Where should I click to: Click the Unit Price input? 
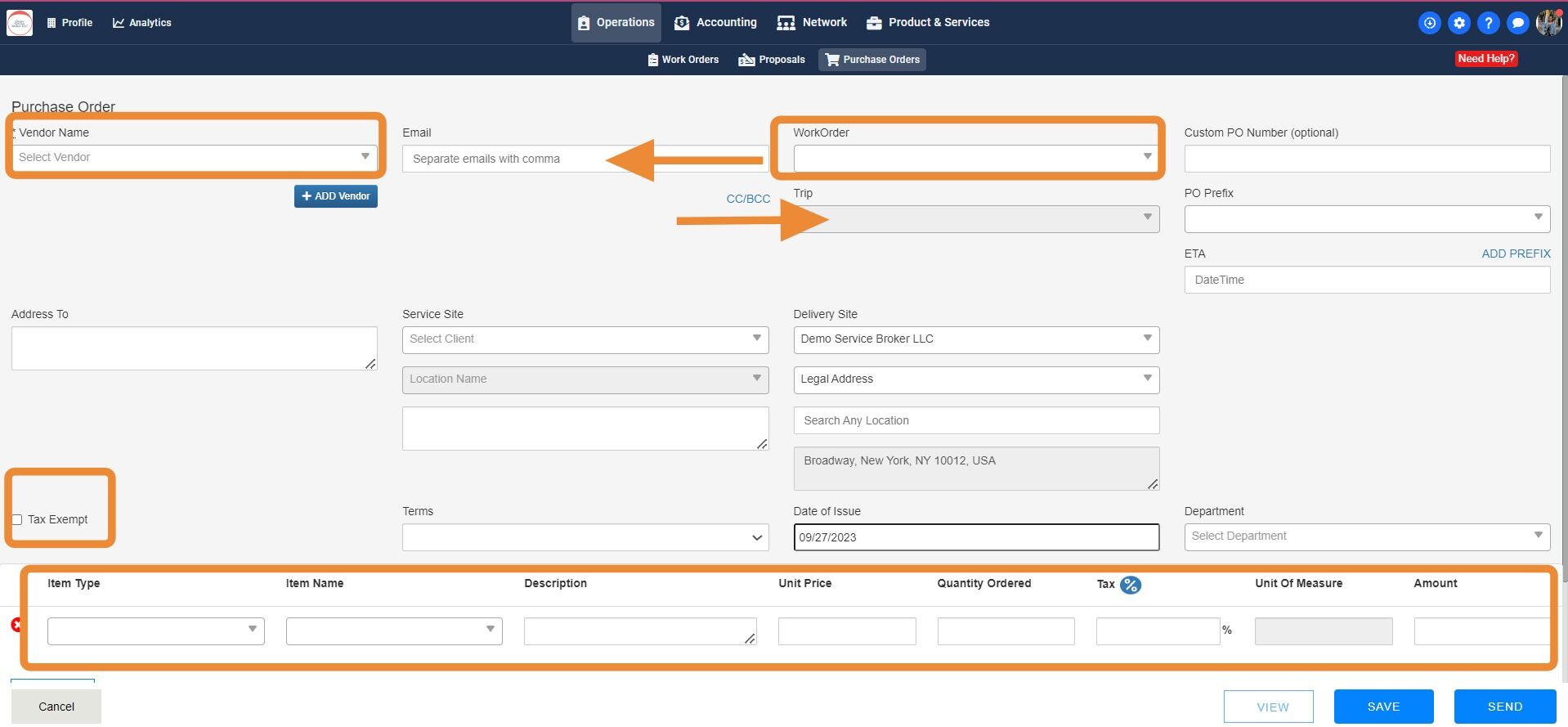coord(847,631)
